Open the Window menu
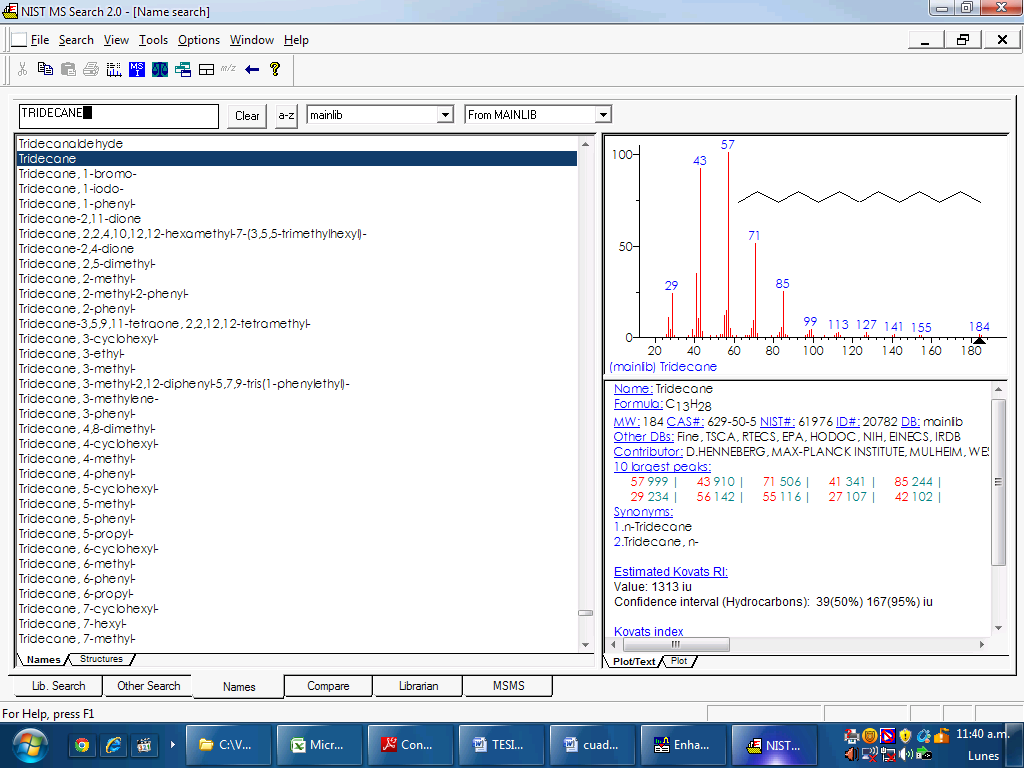 point(251,40)
